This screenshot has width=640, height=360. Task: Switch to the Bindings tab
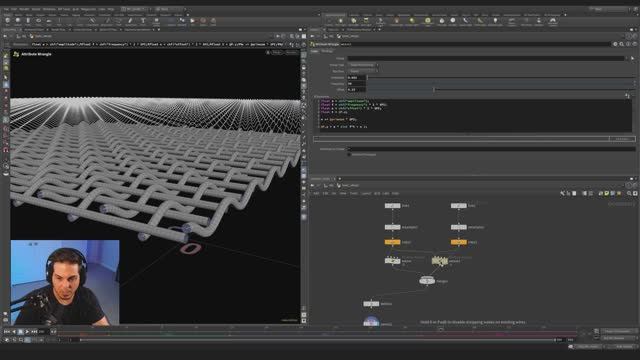click(x=327, y=51)
